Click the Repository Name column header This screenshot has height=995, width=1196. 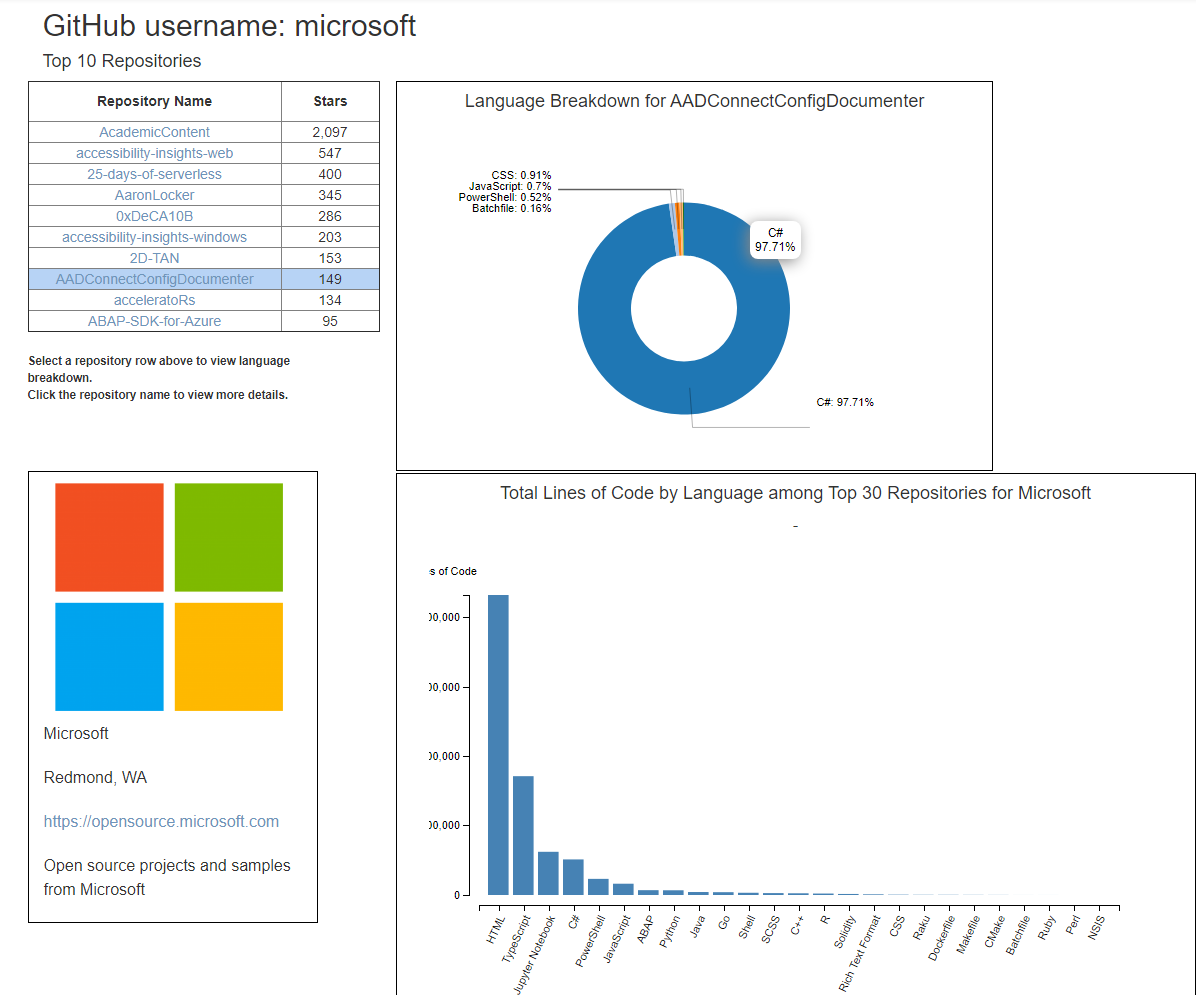(x=154, y=101)
